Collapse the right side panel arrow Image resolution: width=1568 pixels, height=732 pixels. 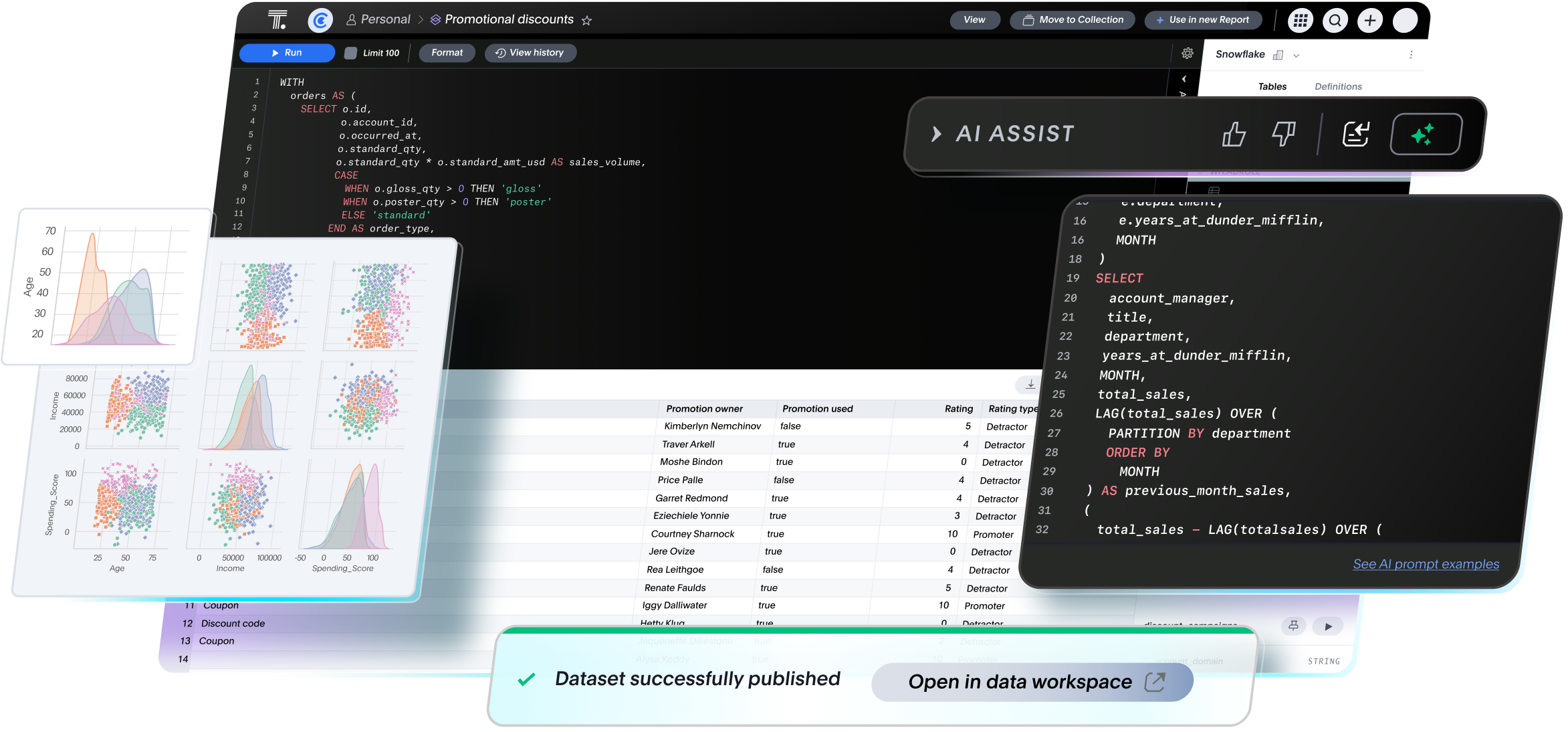point(1184,78)
